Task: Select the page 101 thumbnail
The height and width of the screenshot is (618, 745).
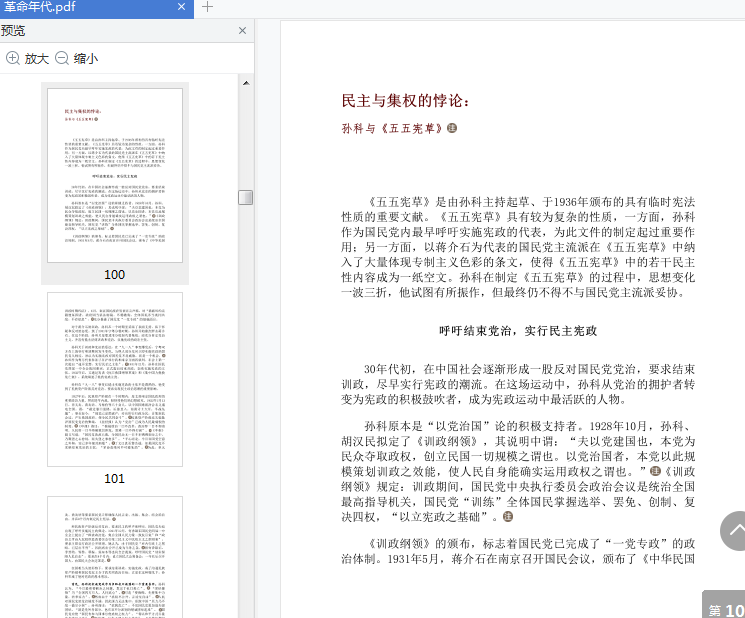Action: (x=115, y=380)
